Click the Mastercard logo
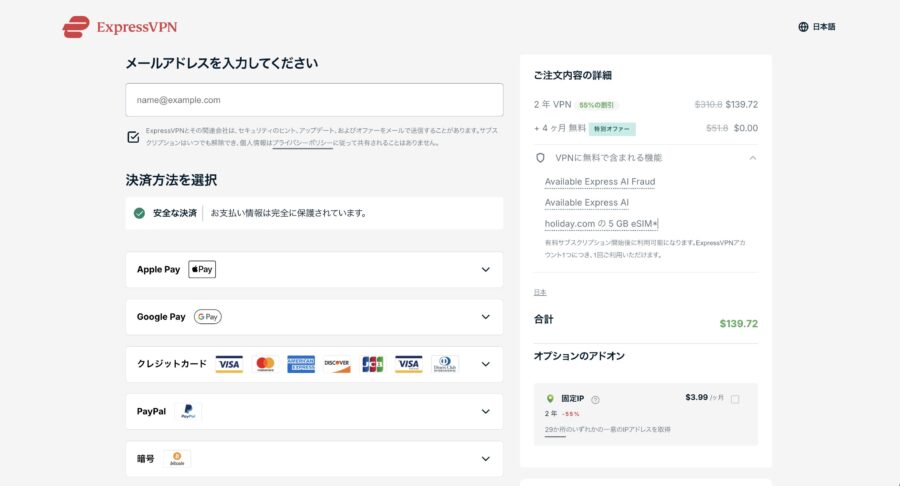Image resolution: width=900 pixels, height=486 pixels. (x=265, y=364)
